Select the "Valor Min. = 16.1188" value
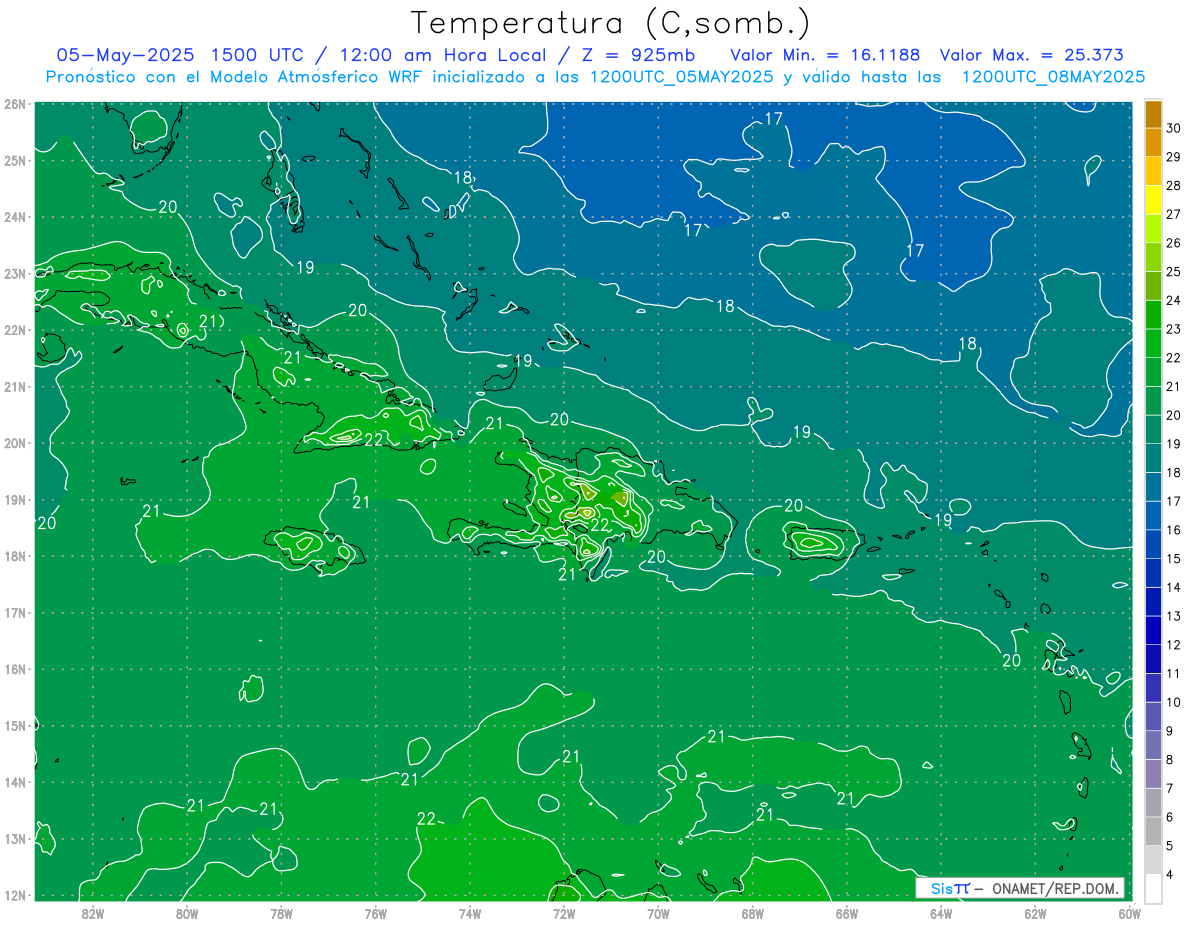Viewport: 1200px width, 927px height. pos(825,55)
